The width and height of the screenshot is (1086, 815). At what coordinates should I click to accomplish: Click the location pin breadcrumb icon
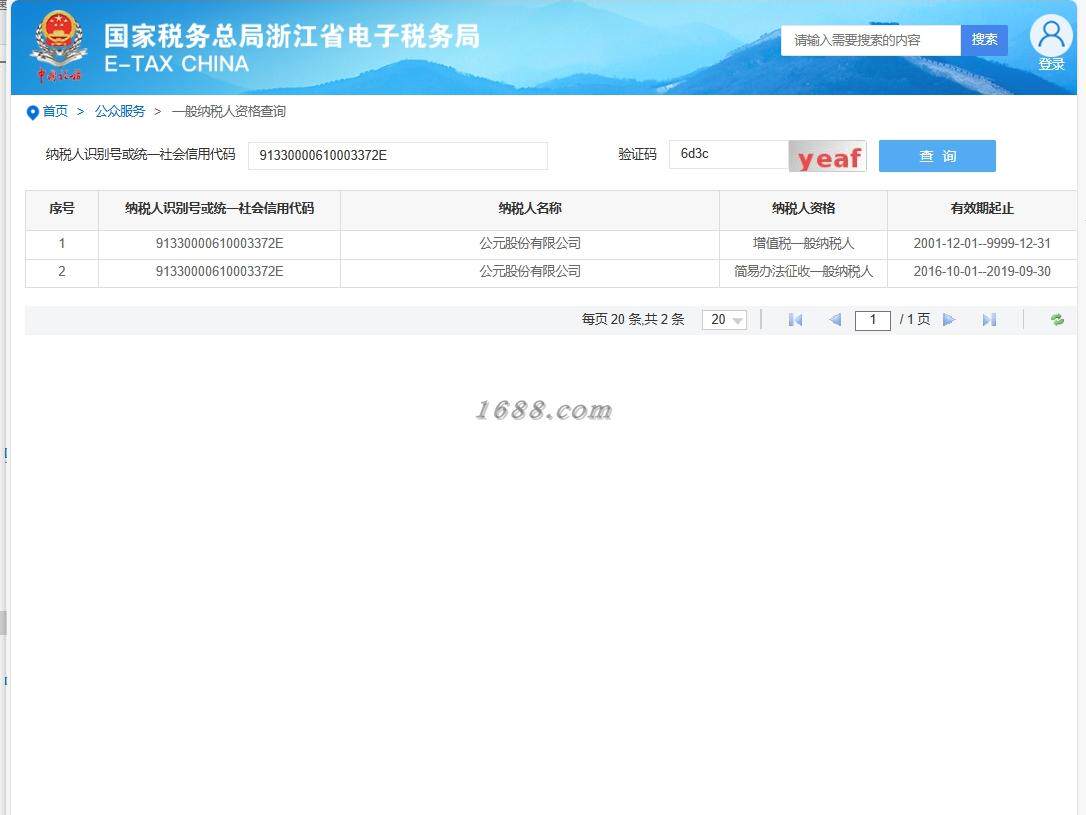point(32,112)
